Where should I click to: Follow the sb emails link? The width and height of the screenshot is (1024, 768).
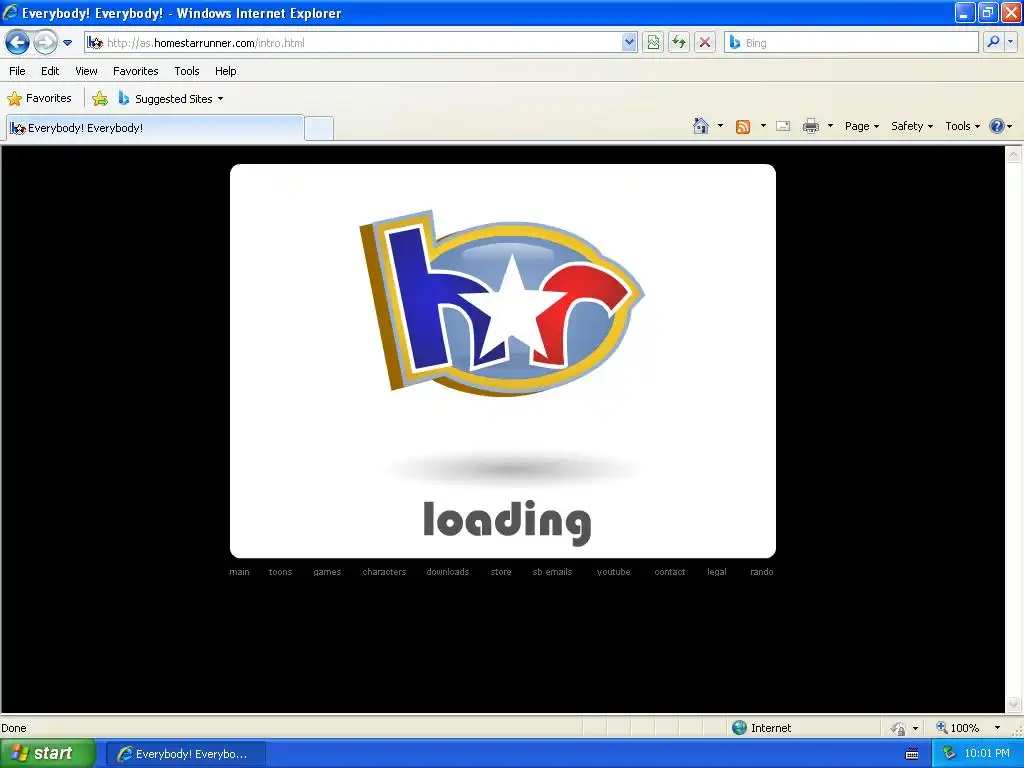pos(552,572)
